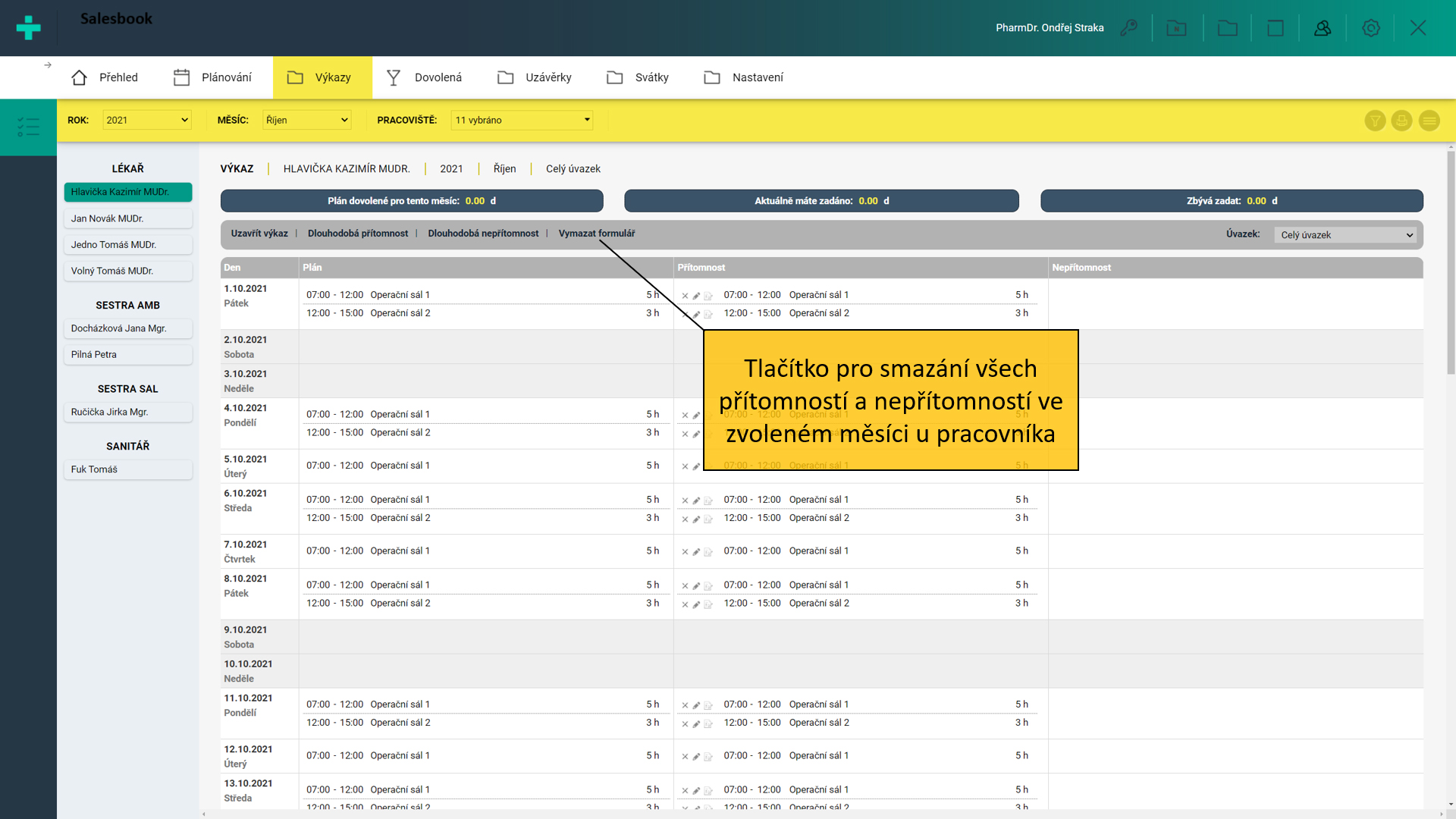1456x819 pixels.
Task: Expand the PRACOVIŠTĚ multi-select dropdown
Action: click(522, 120)
